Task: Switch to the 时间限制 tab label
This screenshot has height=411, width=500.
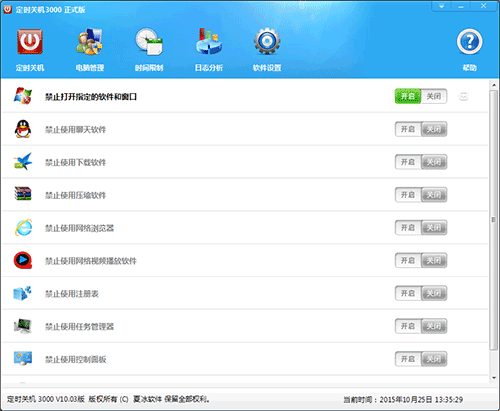Action: point(149,68)
